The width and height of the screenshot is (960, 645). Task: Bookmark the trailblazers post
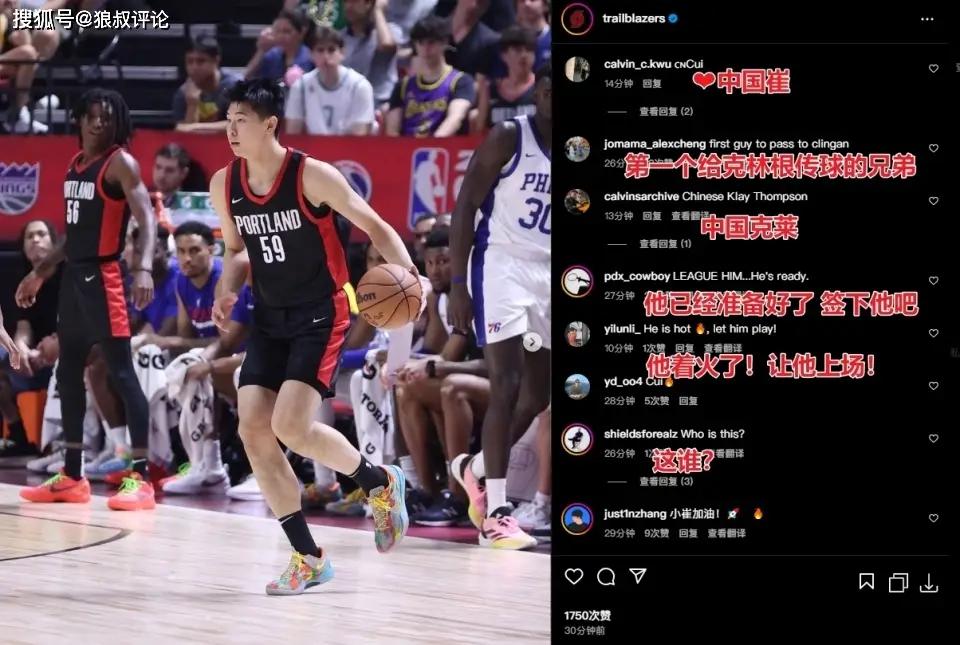pyautogui.click(x=866, y=581)
